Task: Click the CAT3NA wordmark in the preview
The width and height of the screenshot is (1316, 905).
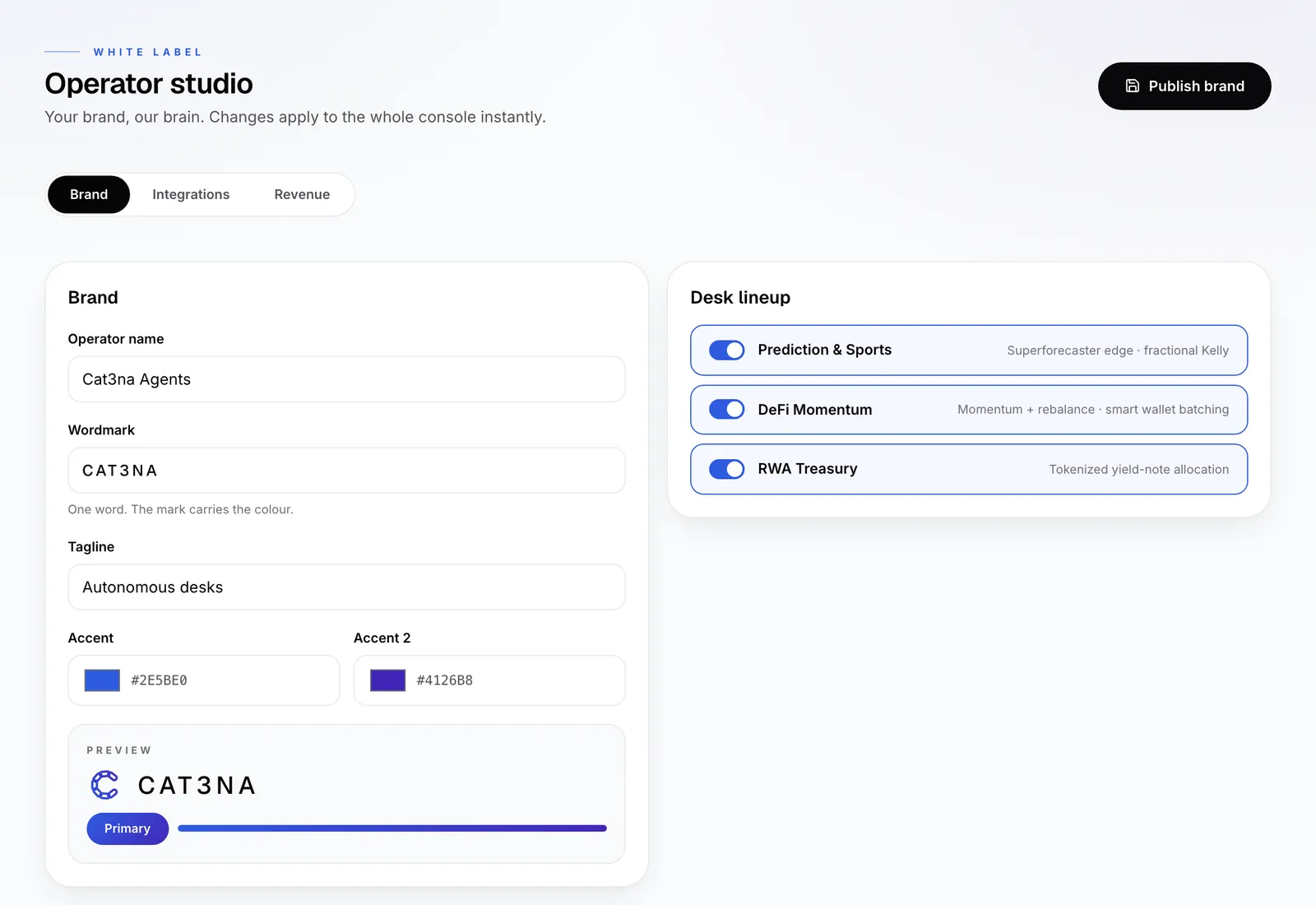Action: tap(197, 785)
